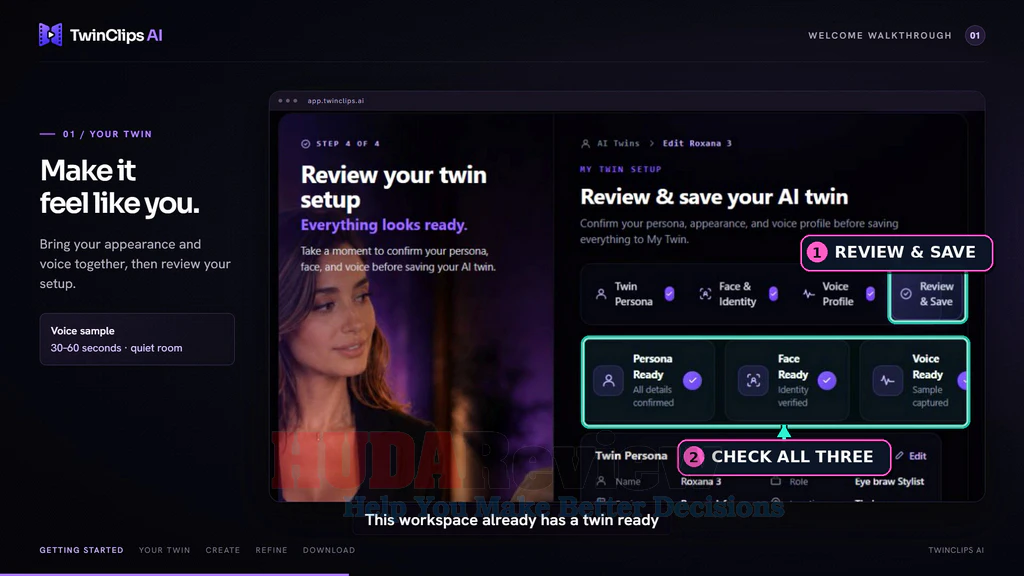
Task: Click the Roxana 3 name value
Action: click(x=701, y=481)
